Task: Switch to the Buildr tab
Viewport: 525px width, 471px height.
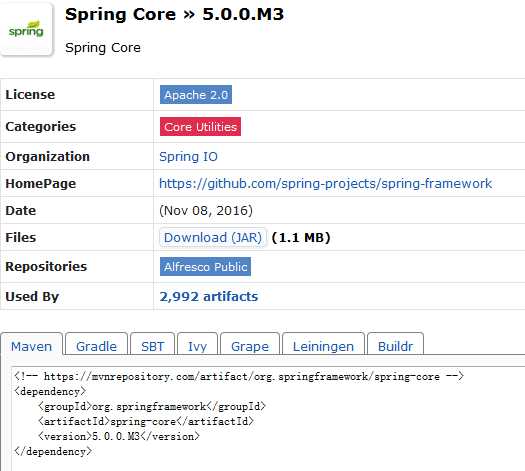Action: point(395,344)
